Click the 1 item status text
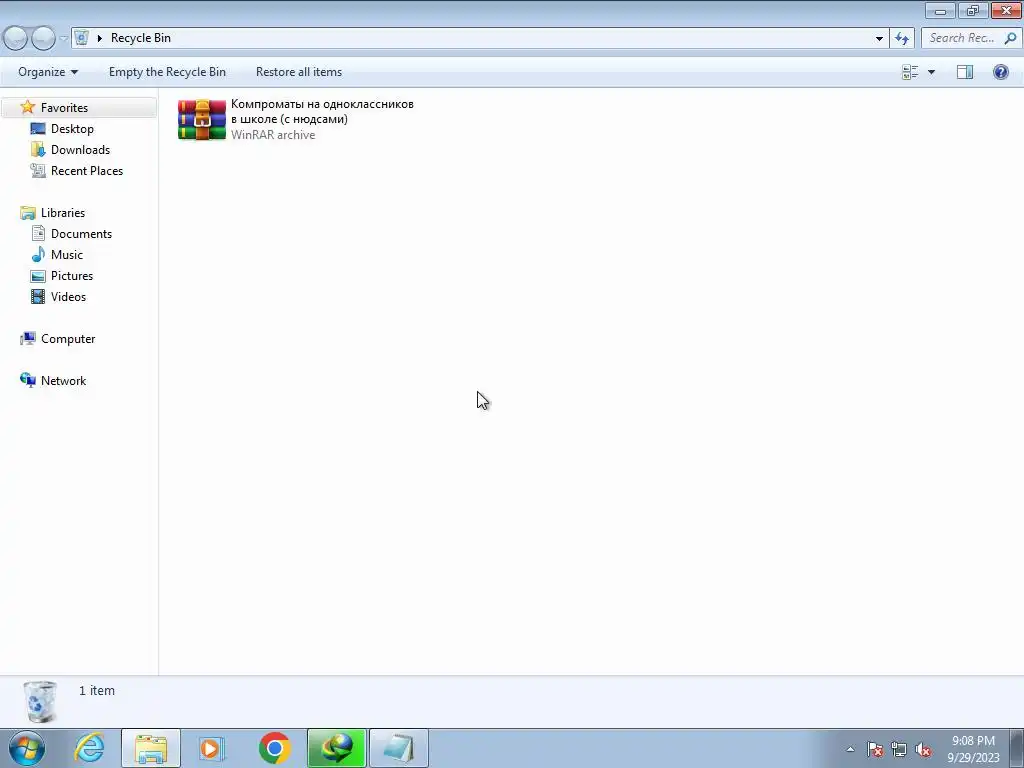1024x768 pixels. pos(97,690)
